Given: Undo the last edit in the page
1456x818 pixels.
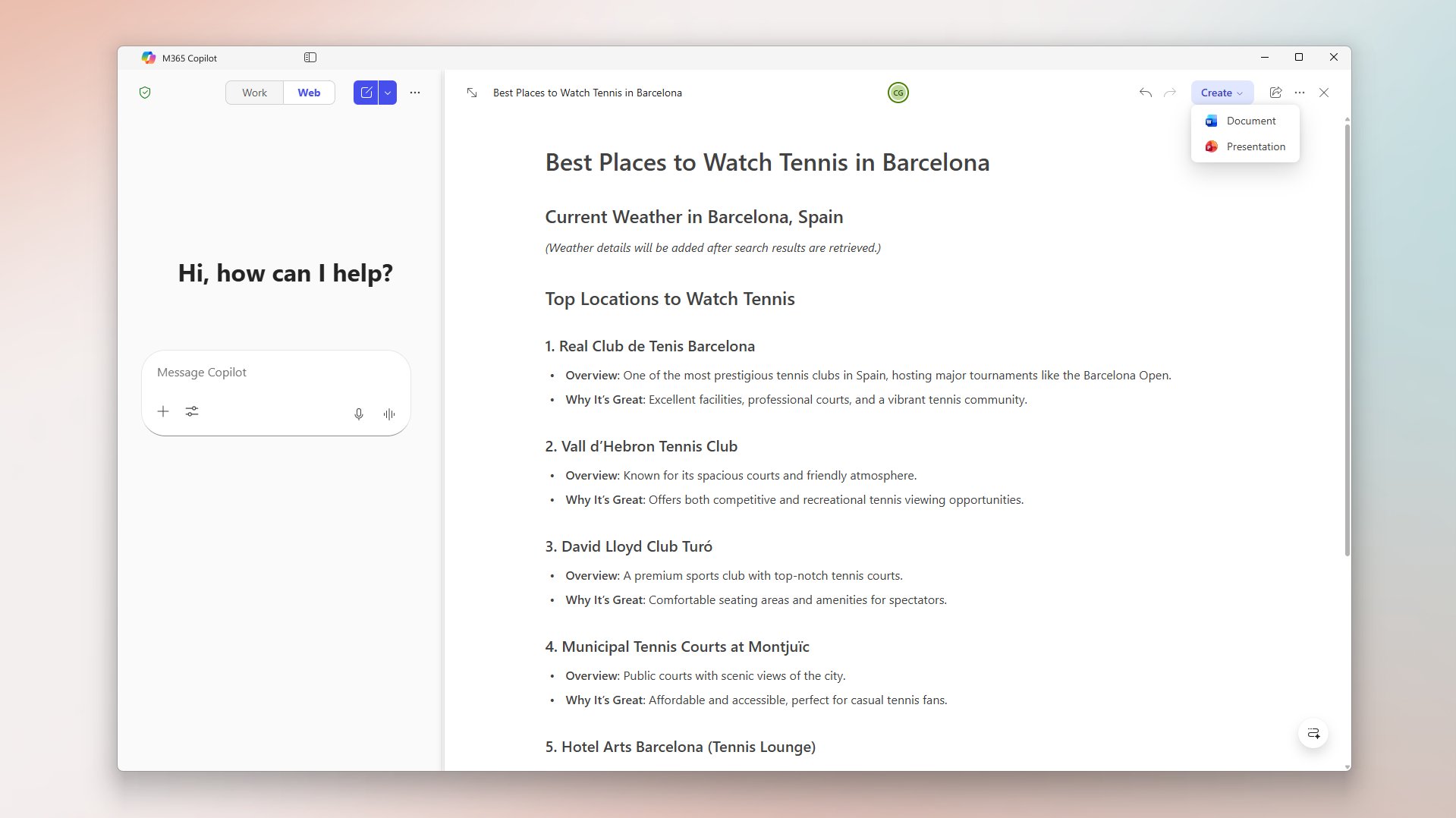Looking at the screenshot, I should point(1144,92).
